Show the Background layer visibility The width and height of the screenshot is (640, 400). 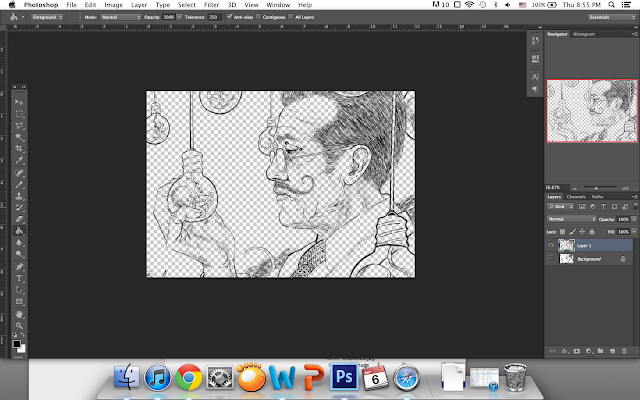click(551, 258)
